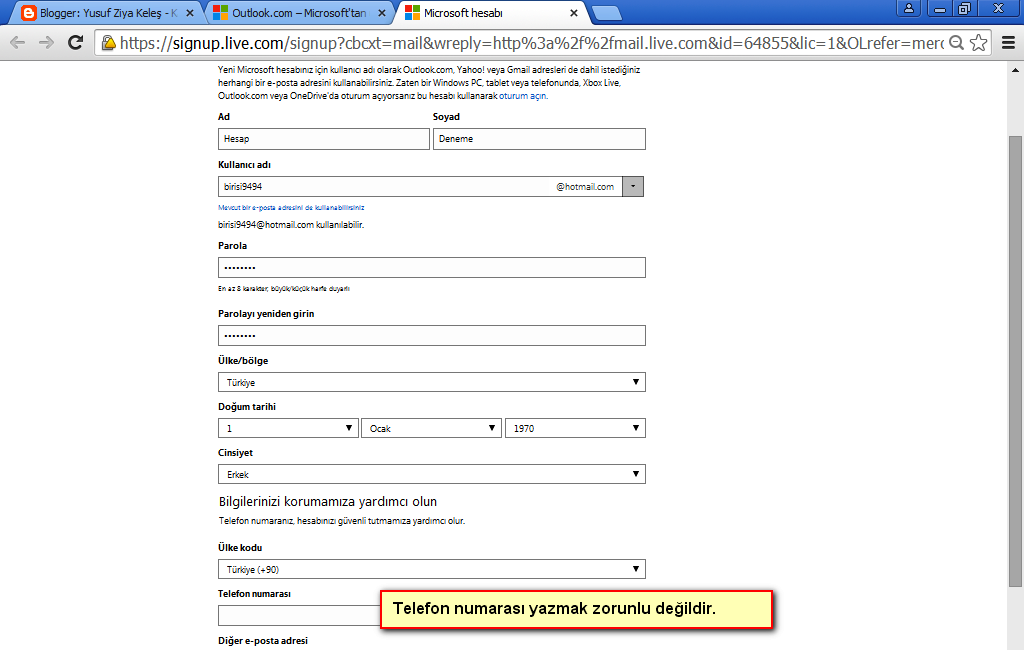Click the 'Bilgilerinizi korumamıza yardımcı olun' heading
This screenshot has height=650, width=1024.
tap(328, 502)
